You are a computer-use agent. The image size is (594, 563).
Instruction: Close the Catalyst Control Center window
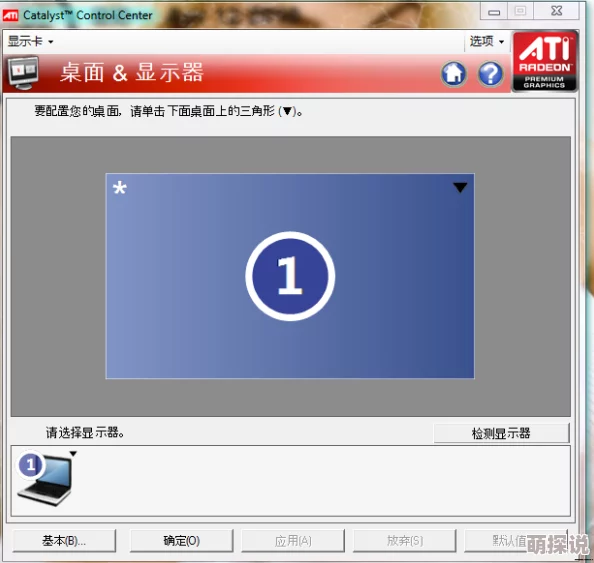click(556, 11)
